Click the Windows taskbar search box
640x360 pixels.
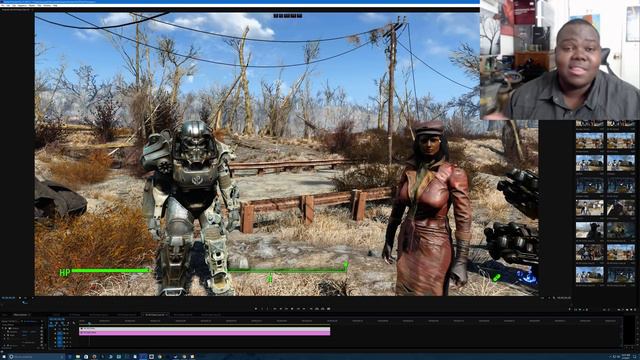pos(38,357)
